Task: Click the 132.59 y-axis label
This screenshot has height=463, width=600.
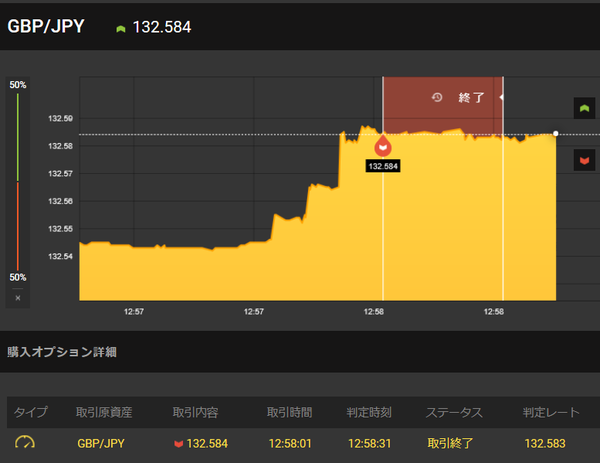Action: click(x=60, y=118)
